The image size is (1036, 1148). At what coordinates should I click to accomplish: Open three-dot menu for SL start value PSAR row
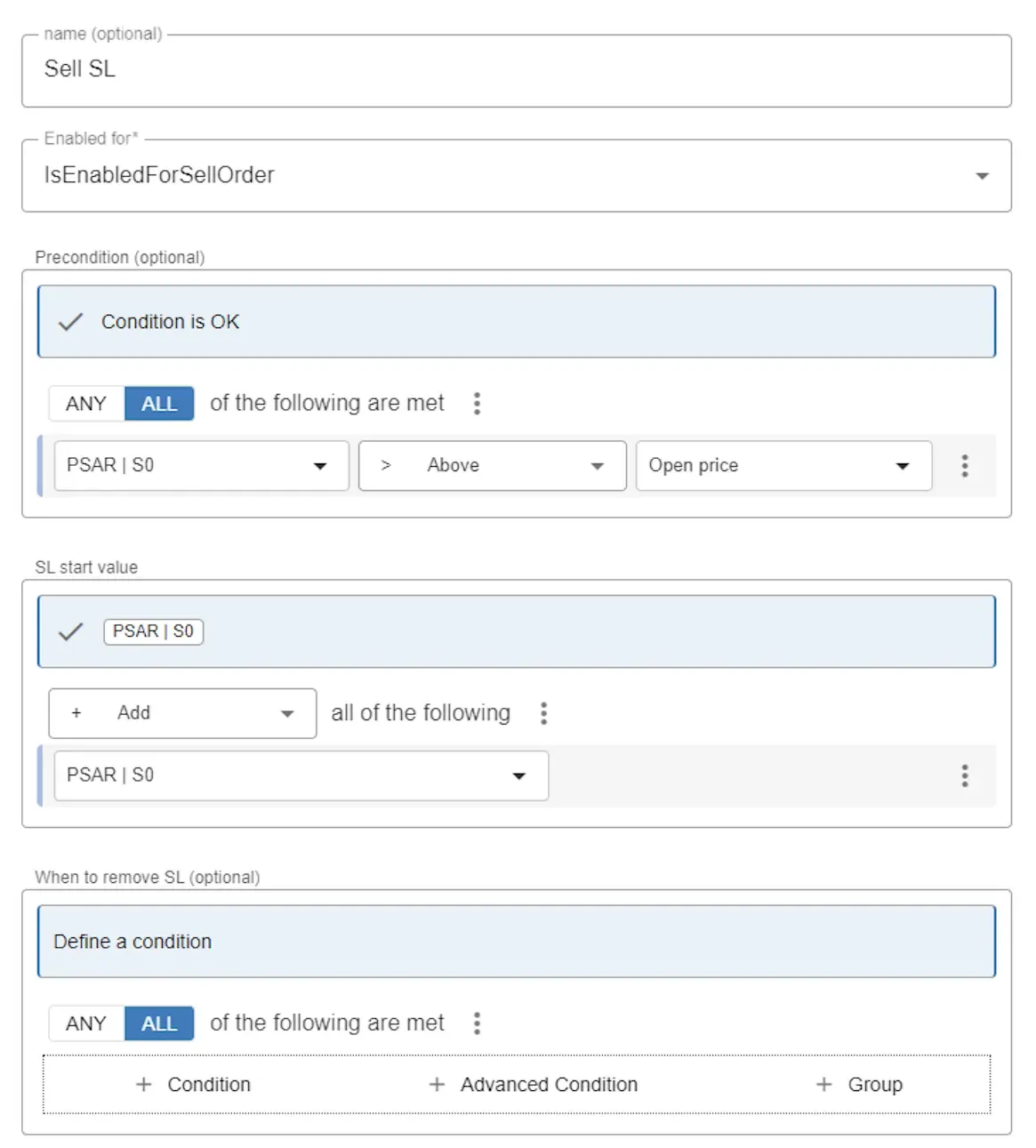coord(965,775)
